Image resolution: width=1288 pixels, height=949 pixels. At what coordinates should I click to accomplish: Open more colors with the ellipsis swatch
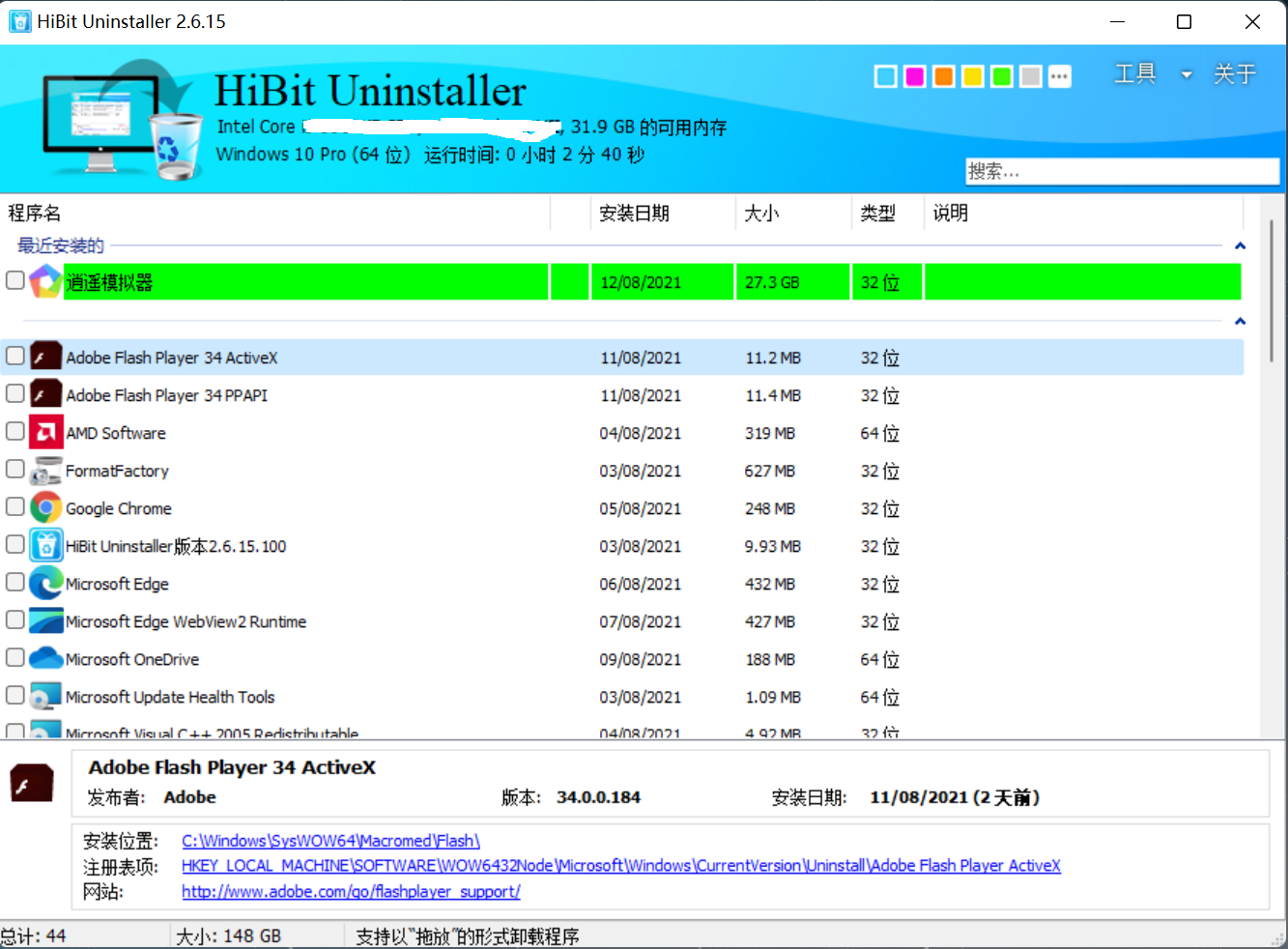(x=1060, y=76)
